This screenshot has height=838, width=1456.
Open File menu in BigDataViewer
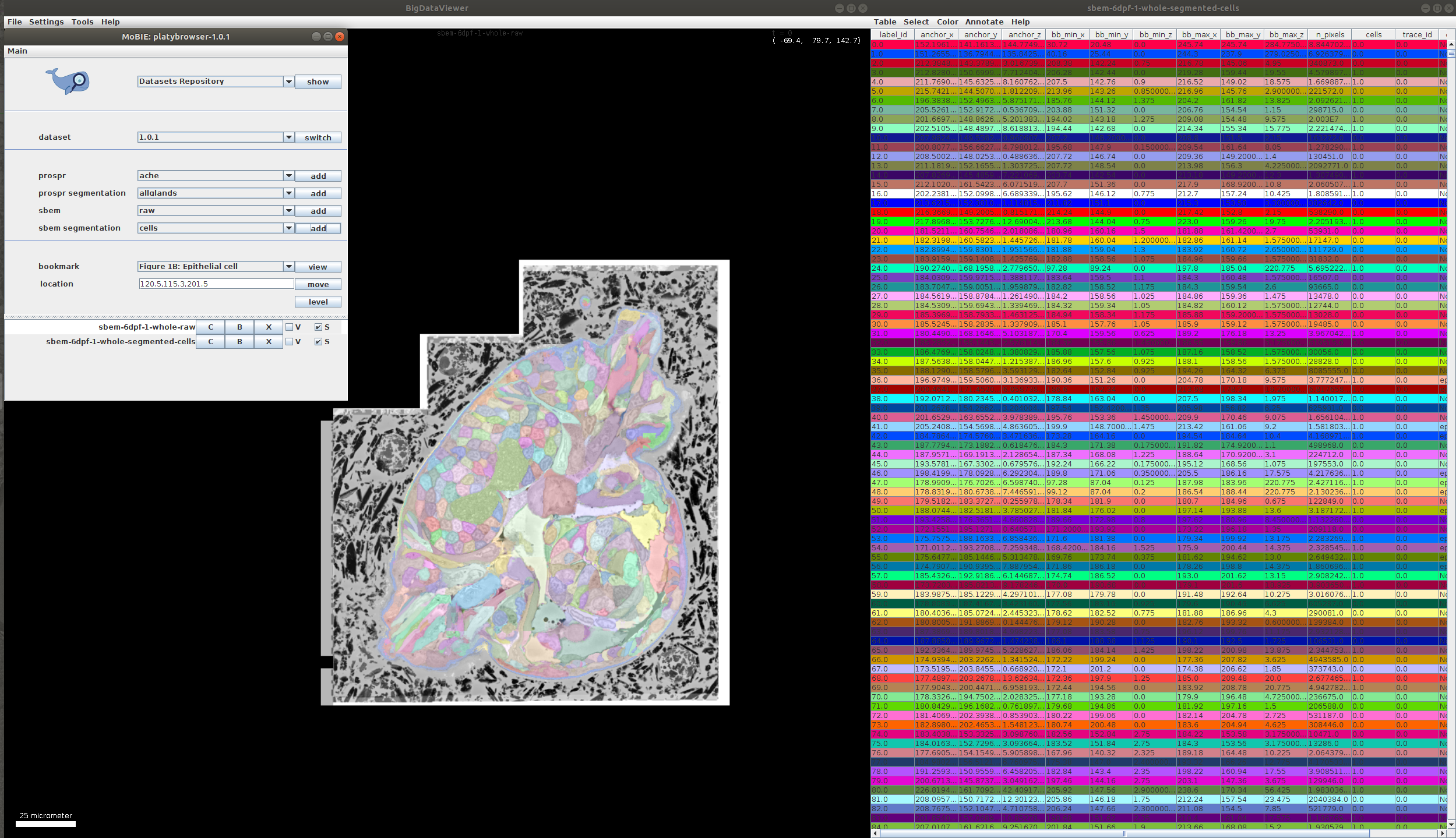point(15,22)
